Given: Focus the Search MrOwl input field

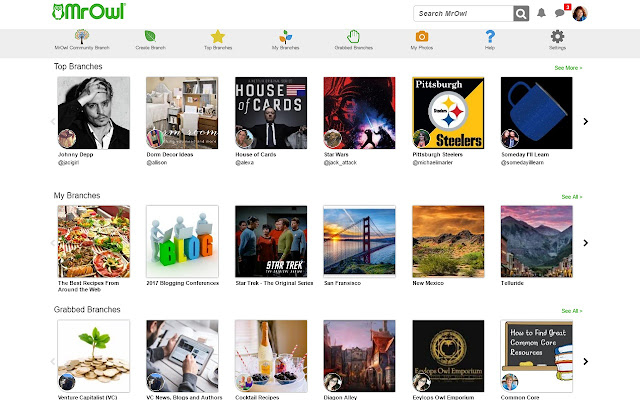Looking at the screenshot, I should point(463,13).
